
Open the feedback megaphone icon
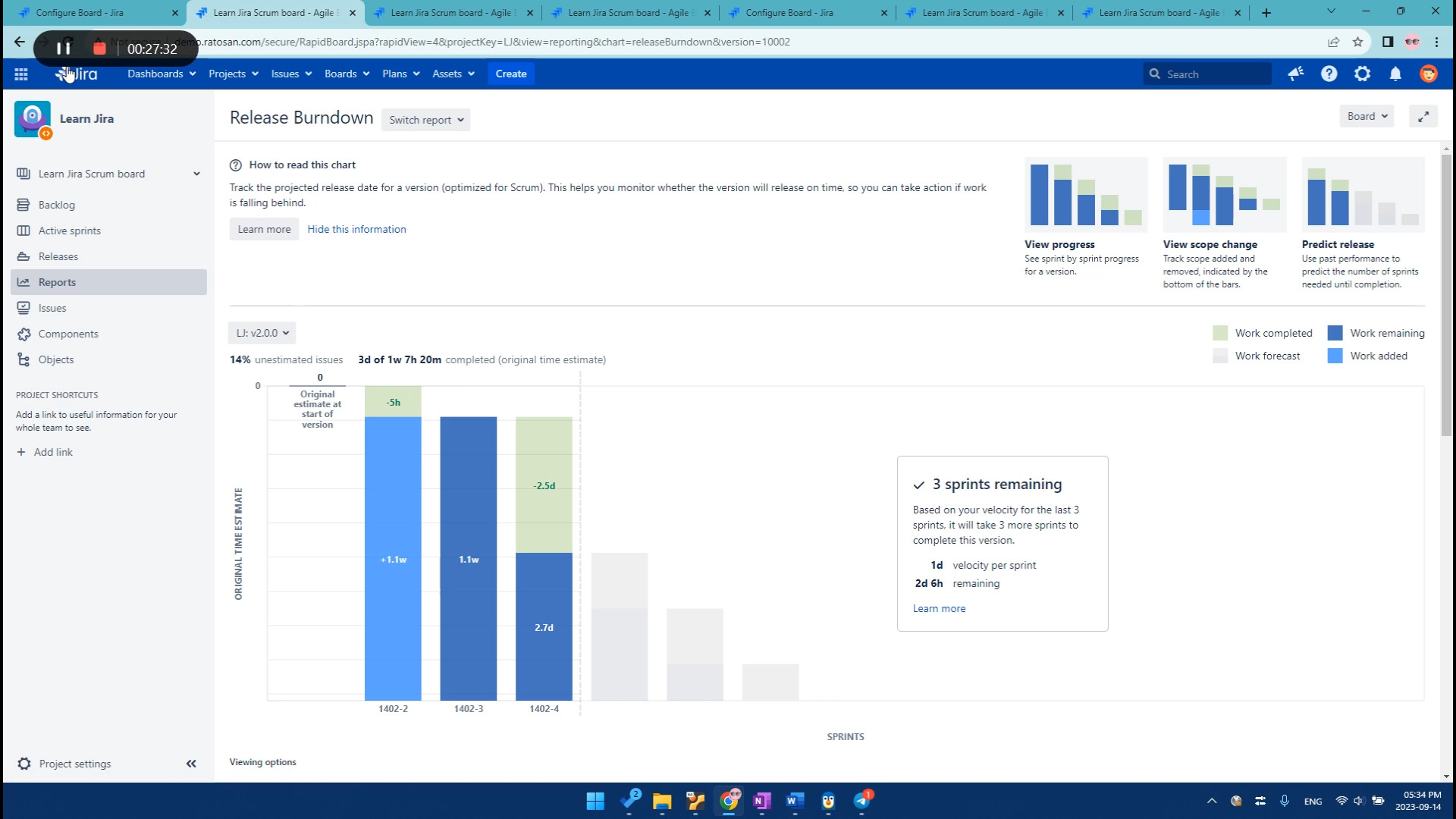1296,74
